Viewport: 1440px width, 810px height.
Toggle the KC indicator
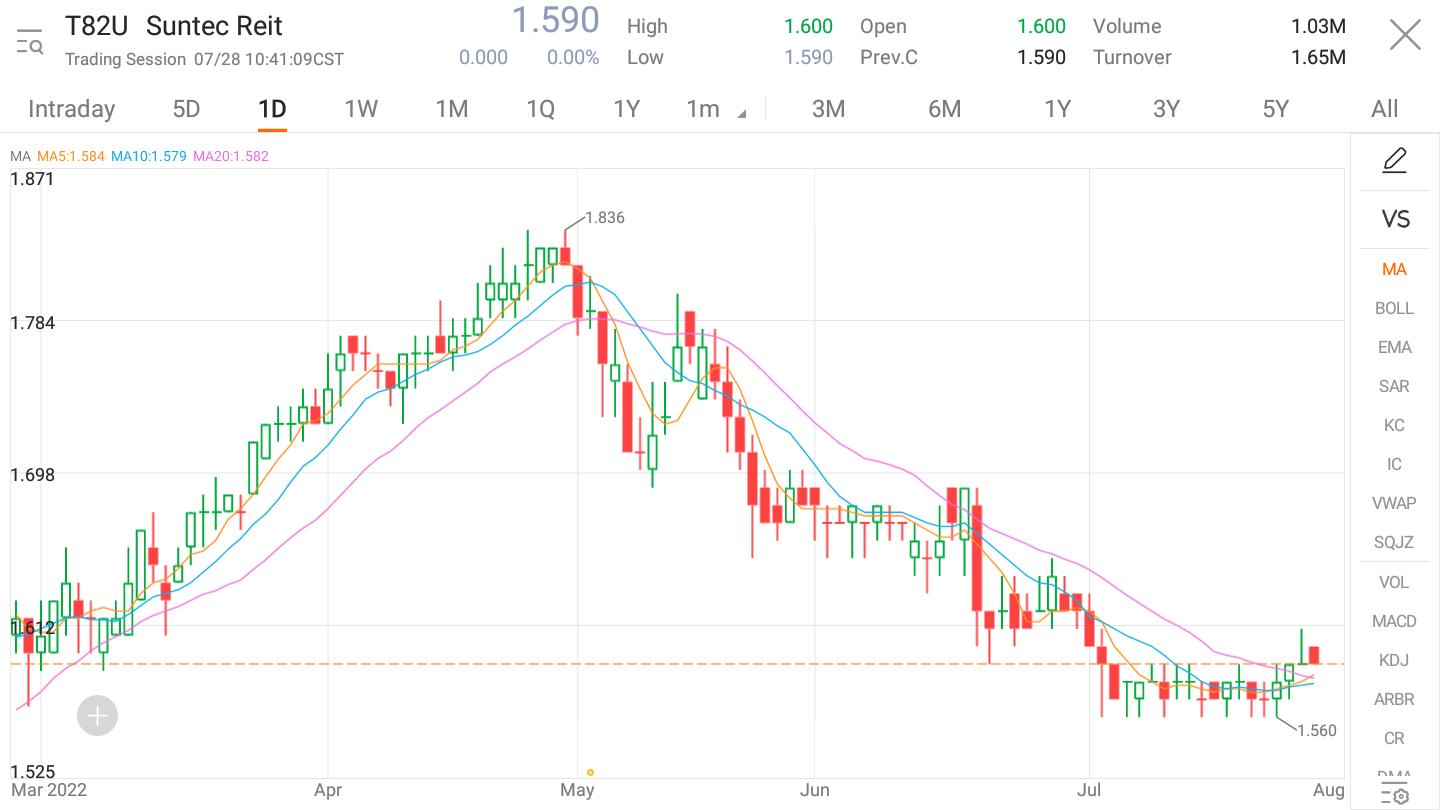click(x=1394, y=425)
